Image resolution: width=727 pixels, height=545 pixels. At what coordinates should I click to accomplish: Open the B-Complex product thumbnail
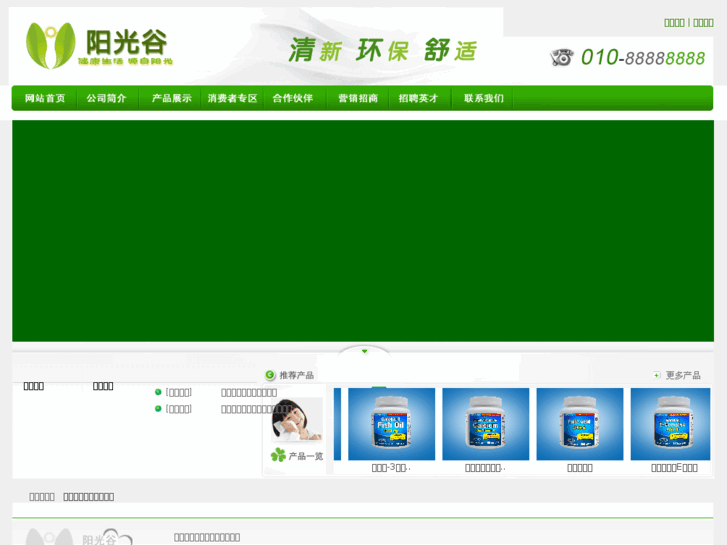coord(670,424)
